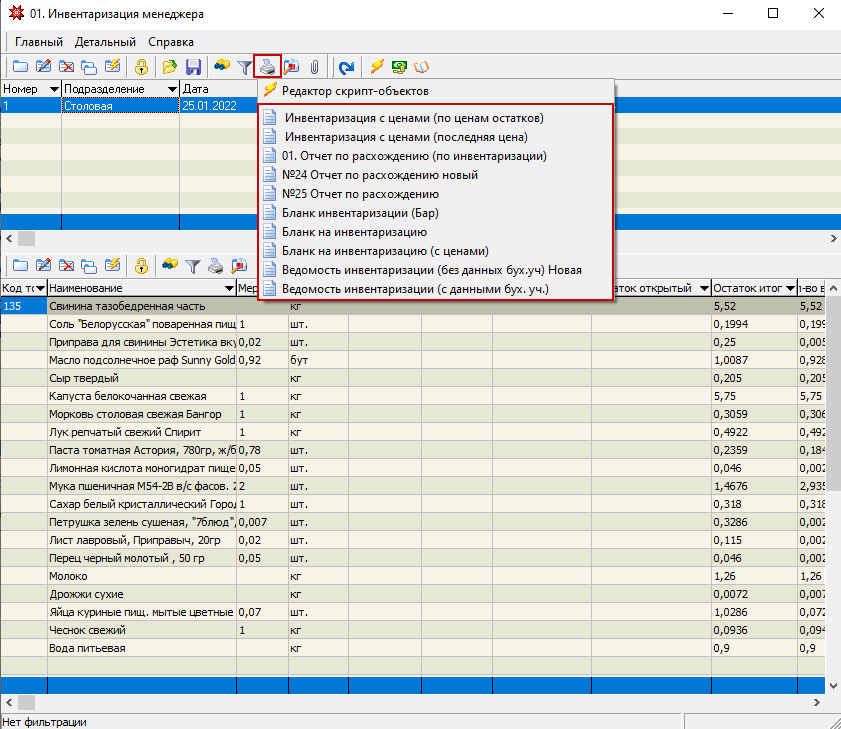
Task: Select Инвентаризация с ценами (по ценам остатков)
Action: point(436,118)
